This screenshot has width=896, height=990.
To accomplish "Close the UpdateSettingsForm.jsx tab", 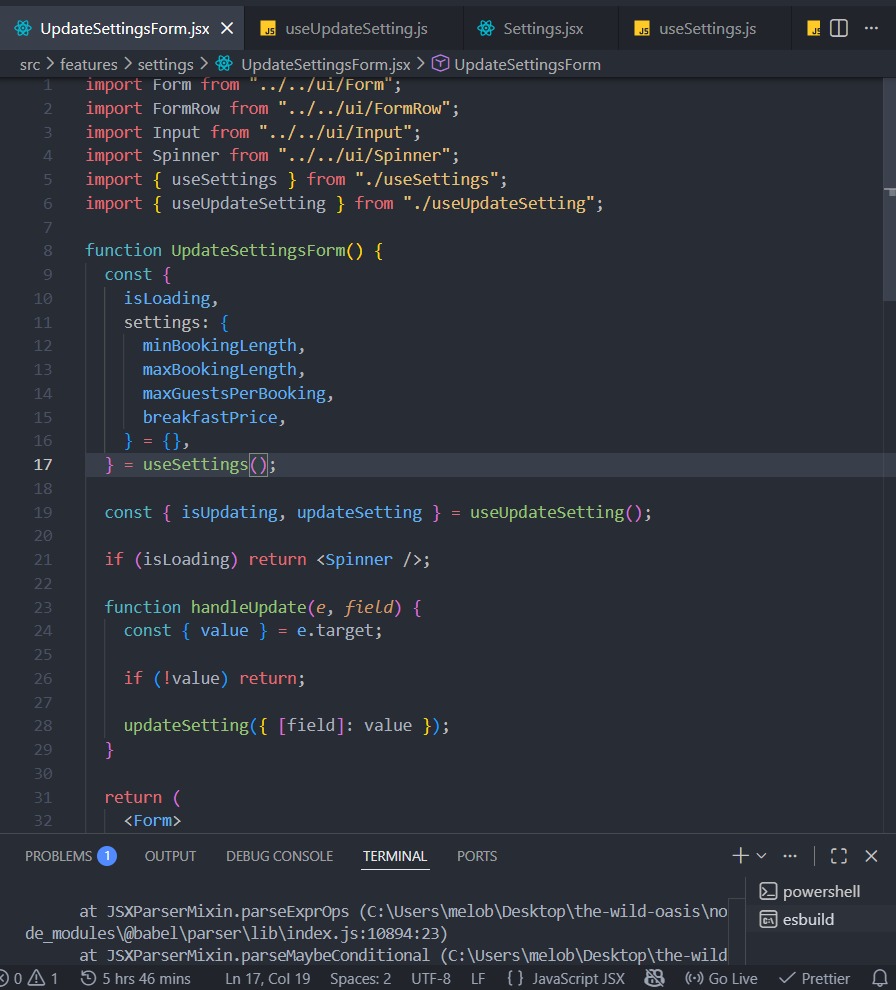I will 227,28.
